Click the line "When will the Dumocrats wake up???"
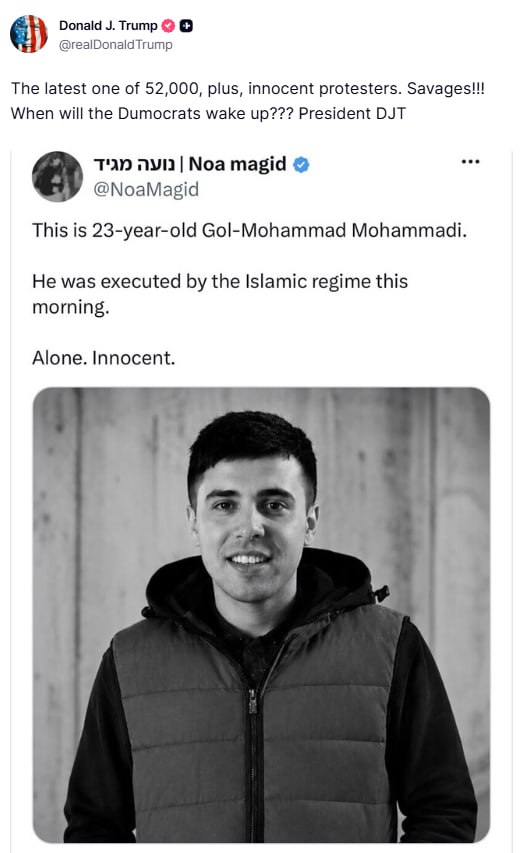 [152, 113]
